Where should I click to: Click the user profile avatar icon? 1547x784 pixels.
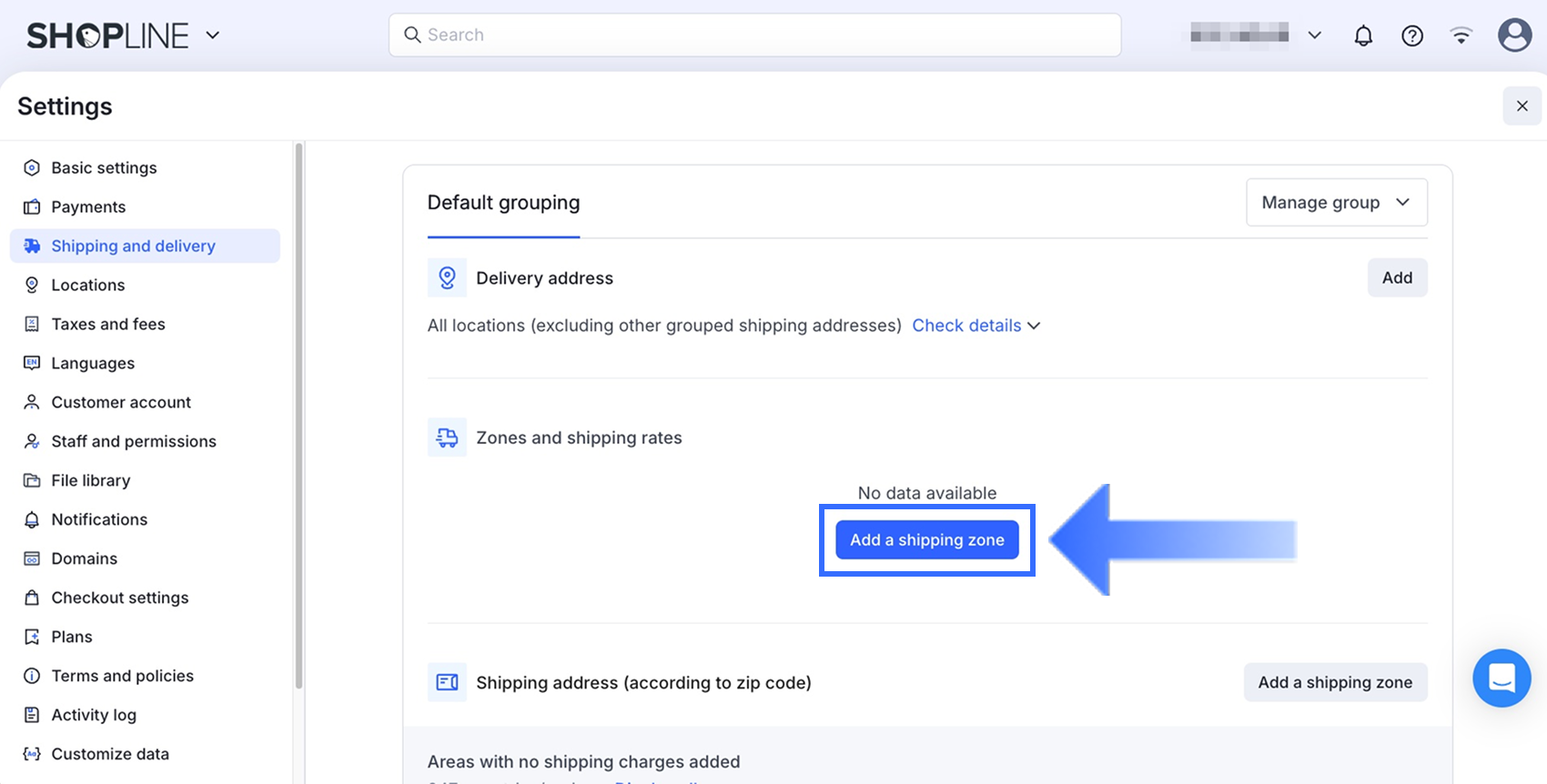pyautogui.click(x=1514, y=35)
